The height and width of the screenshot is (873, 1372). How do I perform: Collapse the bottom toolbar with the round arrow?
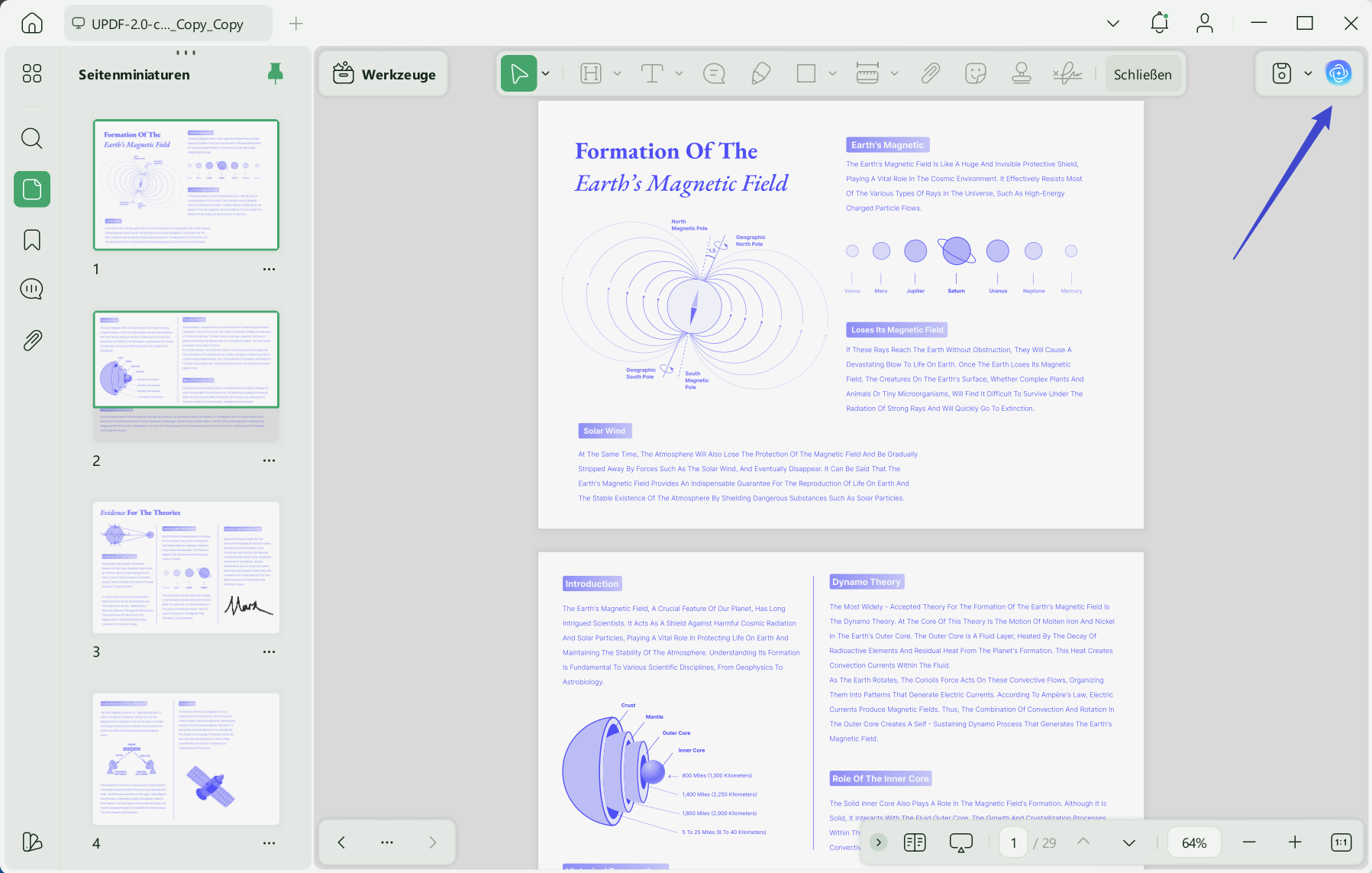point(879,842)
